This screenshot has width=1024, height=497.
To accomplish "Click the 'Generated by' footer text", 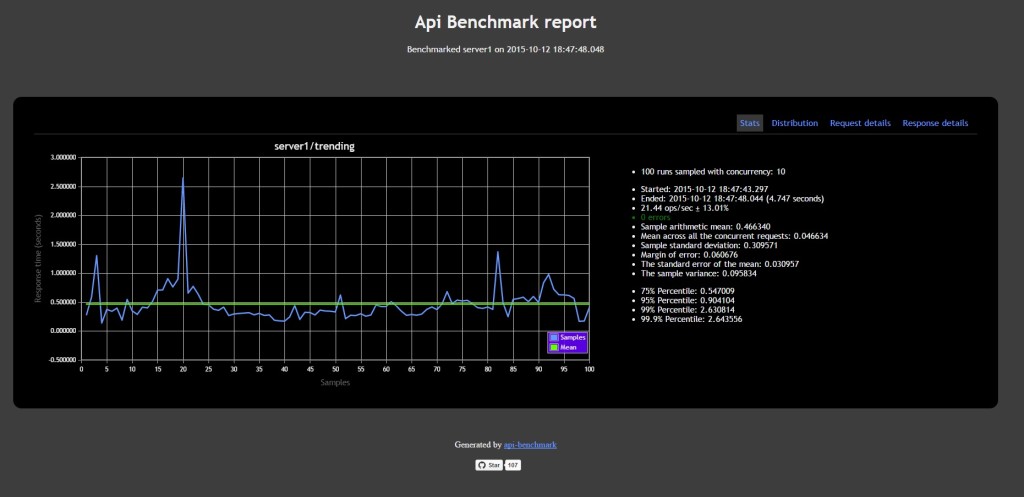I will coord(478,445).
